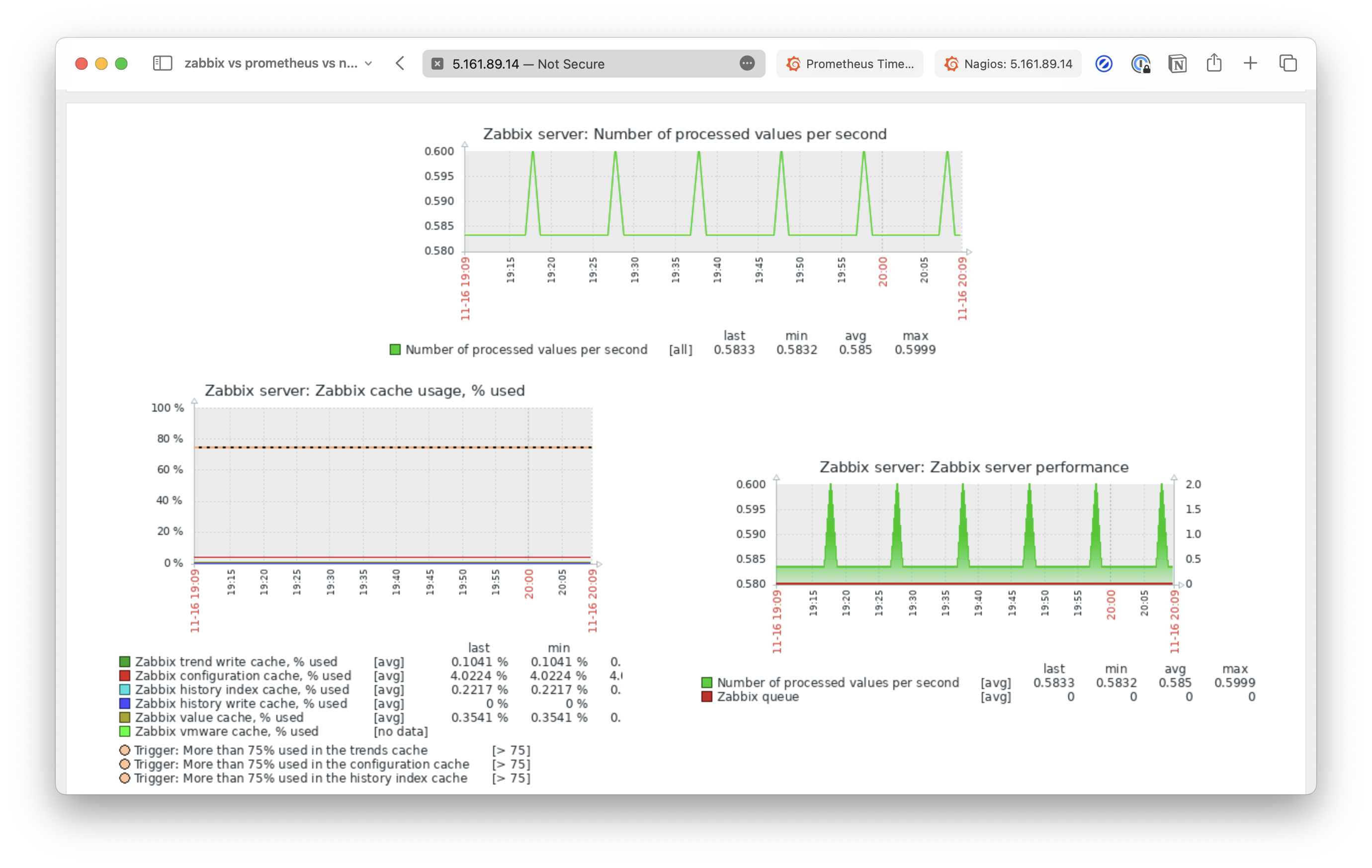
Task: Click the Grafana icon on the Nagios tab
Action: pos(950,64)
